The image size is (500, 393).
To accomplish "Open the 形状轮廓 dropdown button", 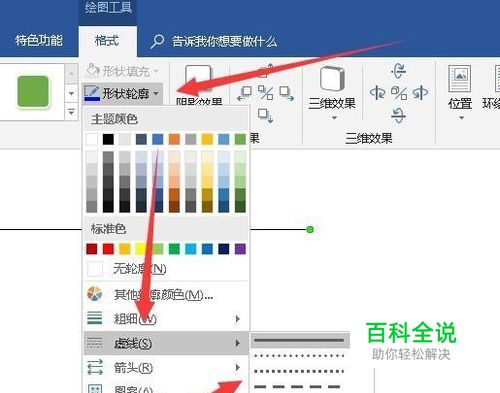I will 122,94.
